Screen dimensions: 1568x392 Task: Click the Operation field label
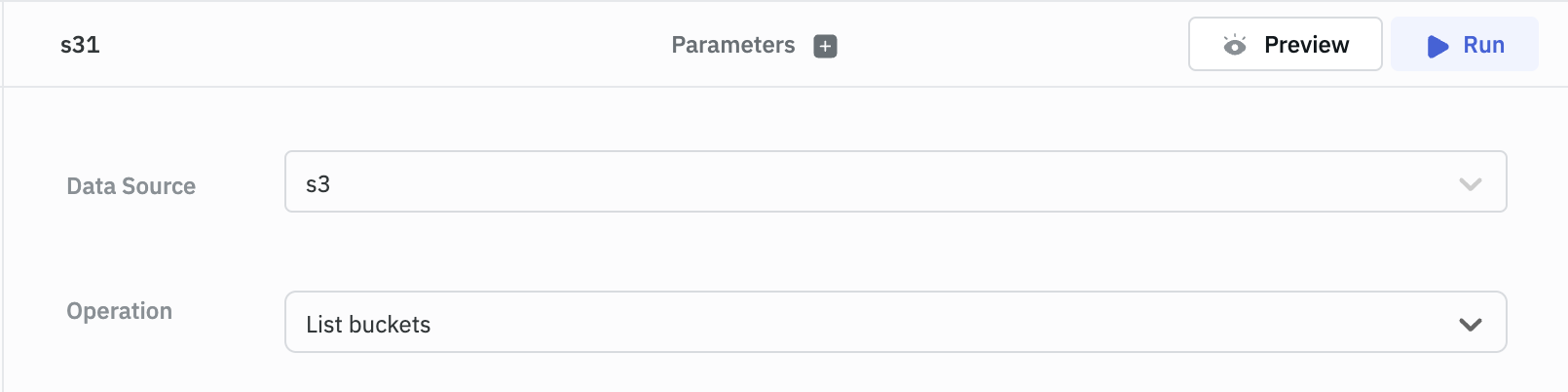point(119,311)
